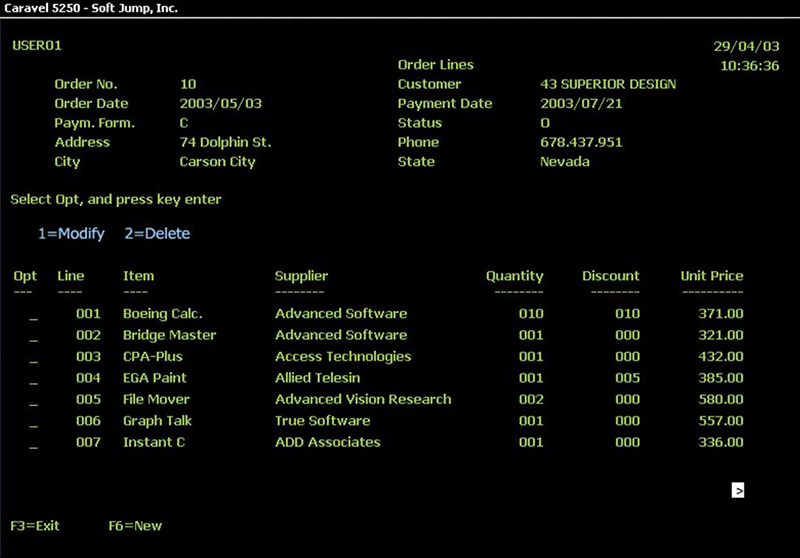The height and width of the screenshot is (558, 800).
Task: Click supplier 'ADD Associates'
Action: [x=328, y=442]
